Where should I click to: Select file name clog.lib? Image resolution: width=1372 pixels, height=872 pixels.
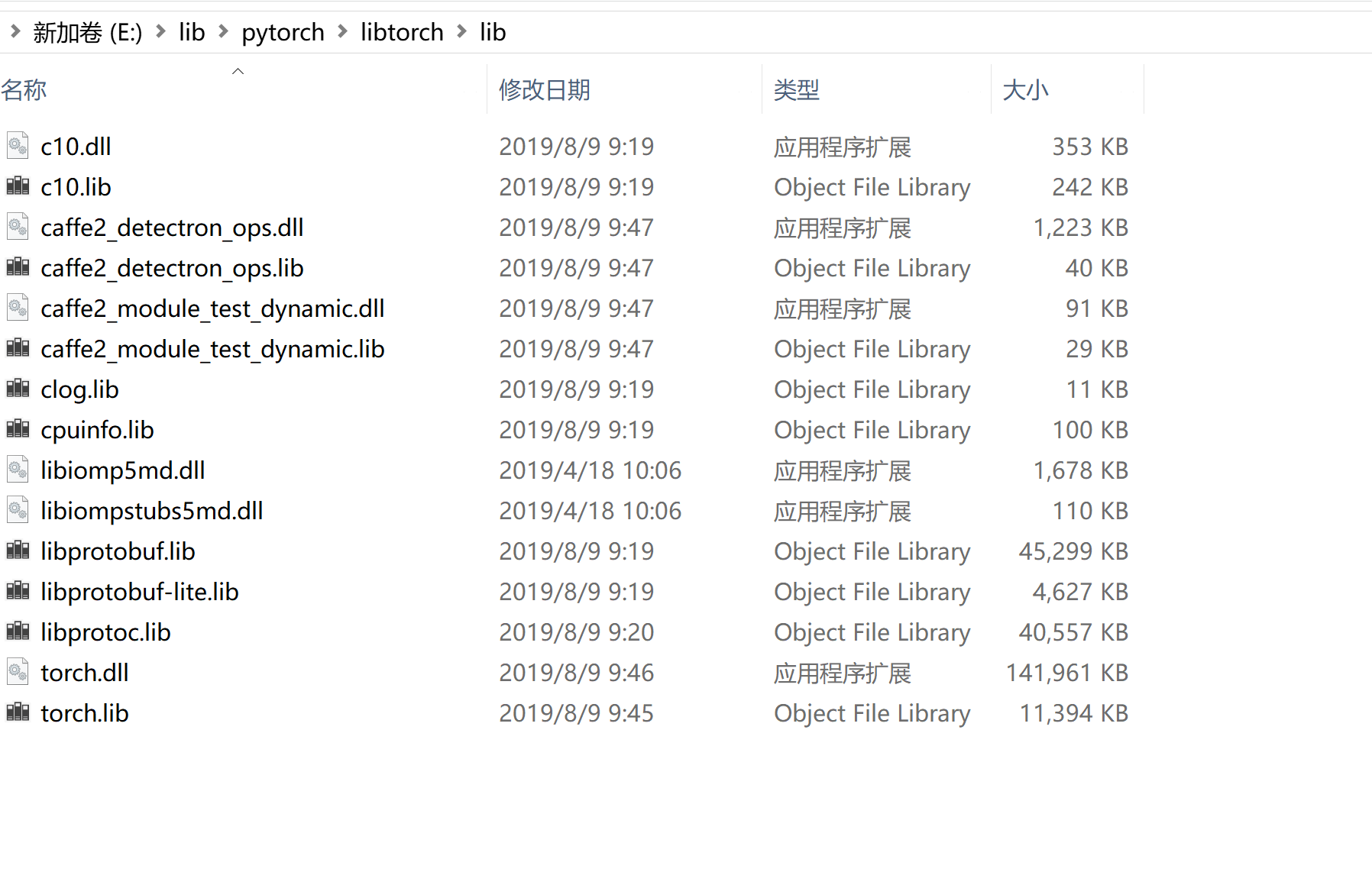(x=79, y=389)
